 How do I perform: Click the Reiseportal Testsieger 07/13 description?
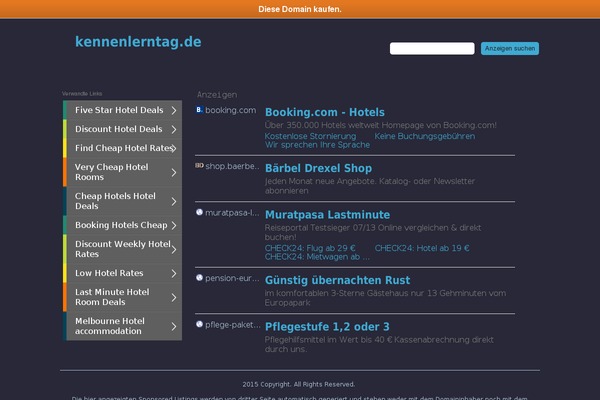373,232
